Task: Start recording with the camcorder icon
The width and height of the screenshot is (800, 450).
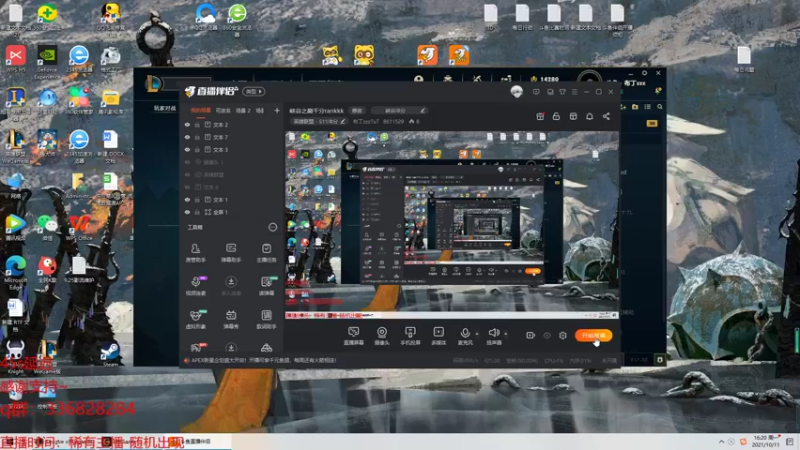Action: click(x=530, y=335)
